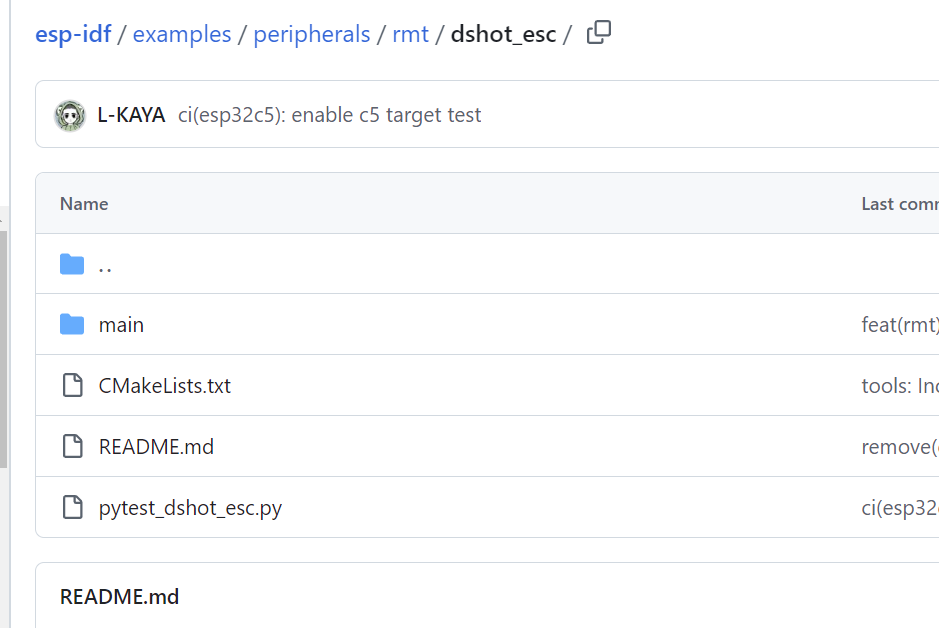Click the Name column header
The width and height of the screenshot is (939, 628).
(84, 204)
